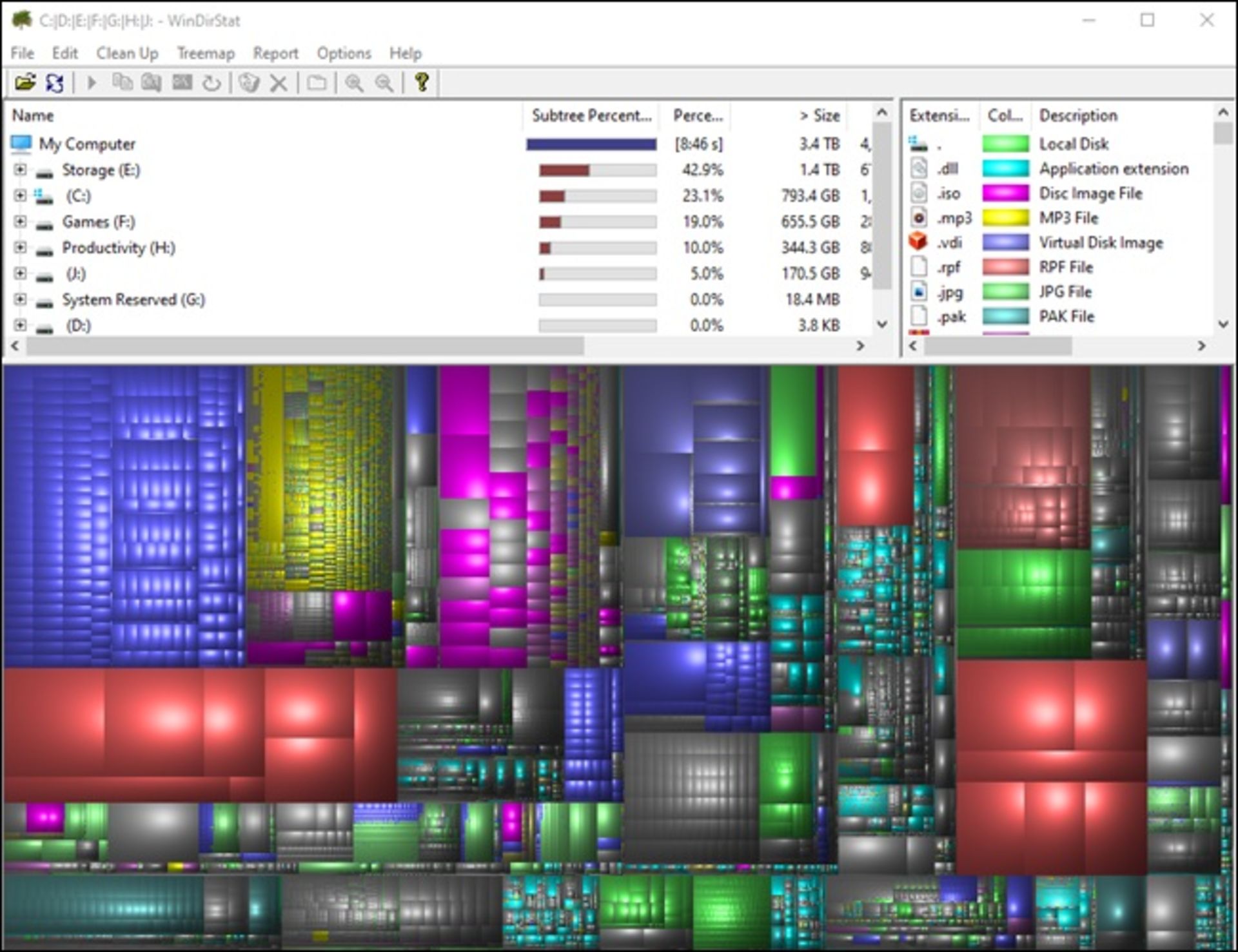Image resolution: width=1238 pixels, height=952 pixels.
Task: Expand the Productivity (H:) drive node
Action: [x=20, y=248]
